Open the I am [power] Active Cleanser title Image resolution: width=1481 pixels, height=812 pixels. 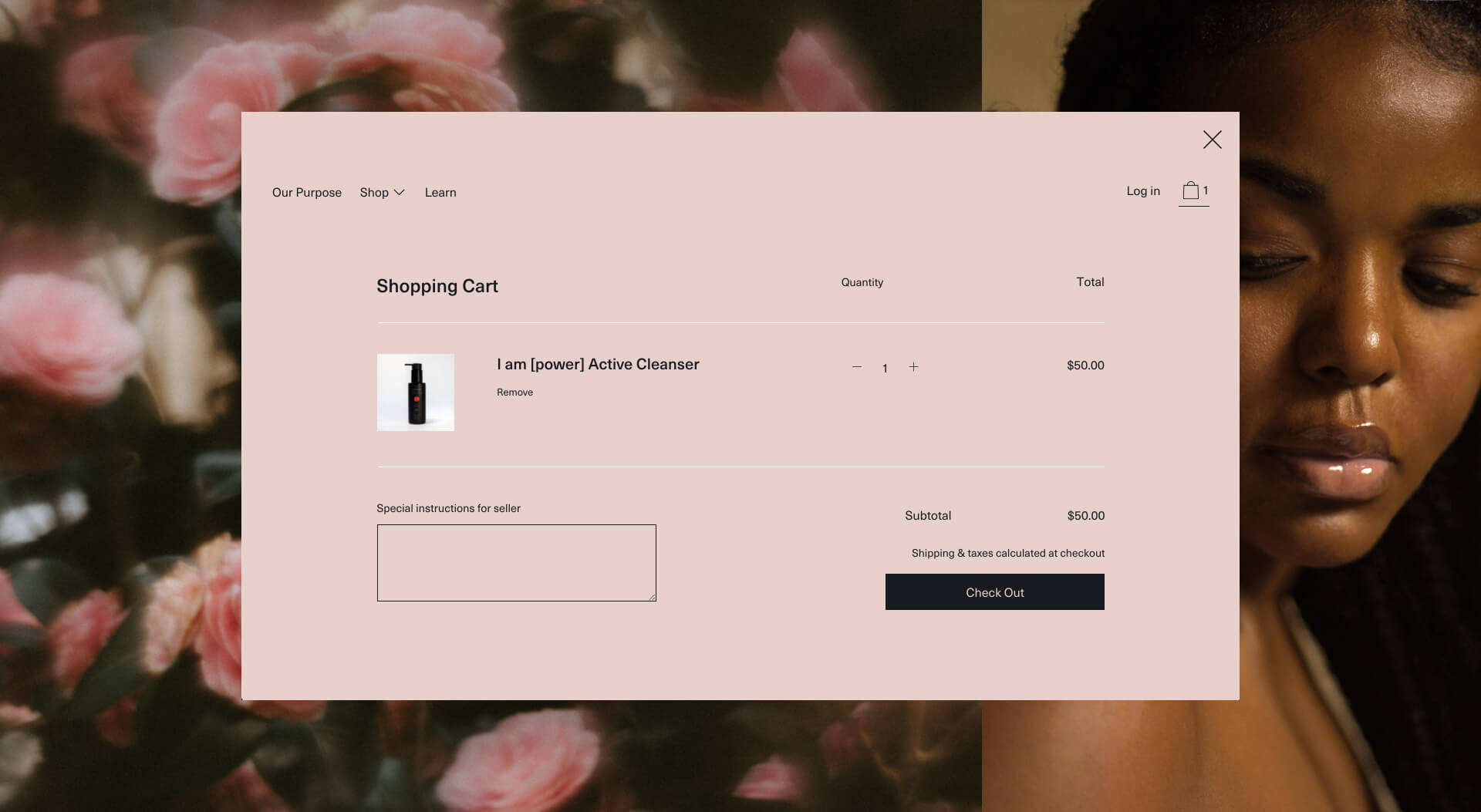click(598, 365)
